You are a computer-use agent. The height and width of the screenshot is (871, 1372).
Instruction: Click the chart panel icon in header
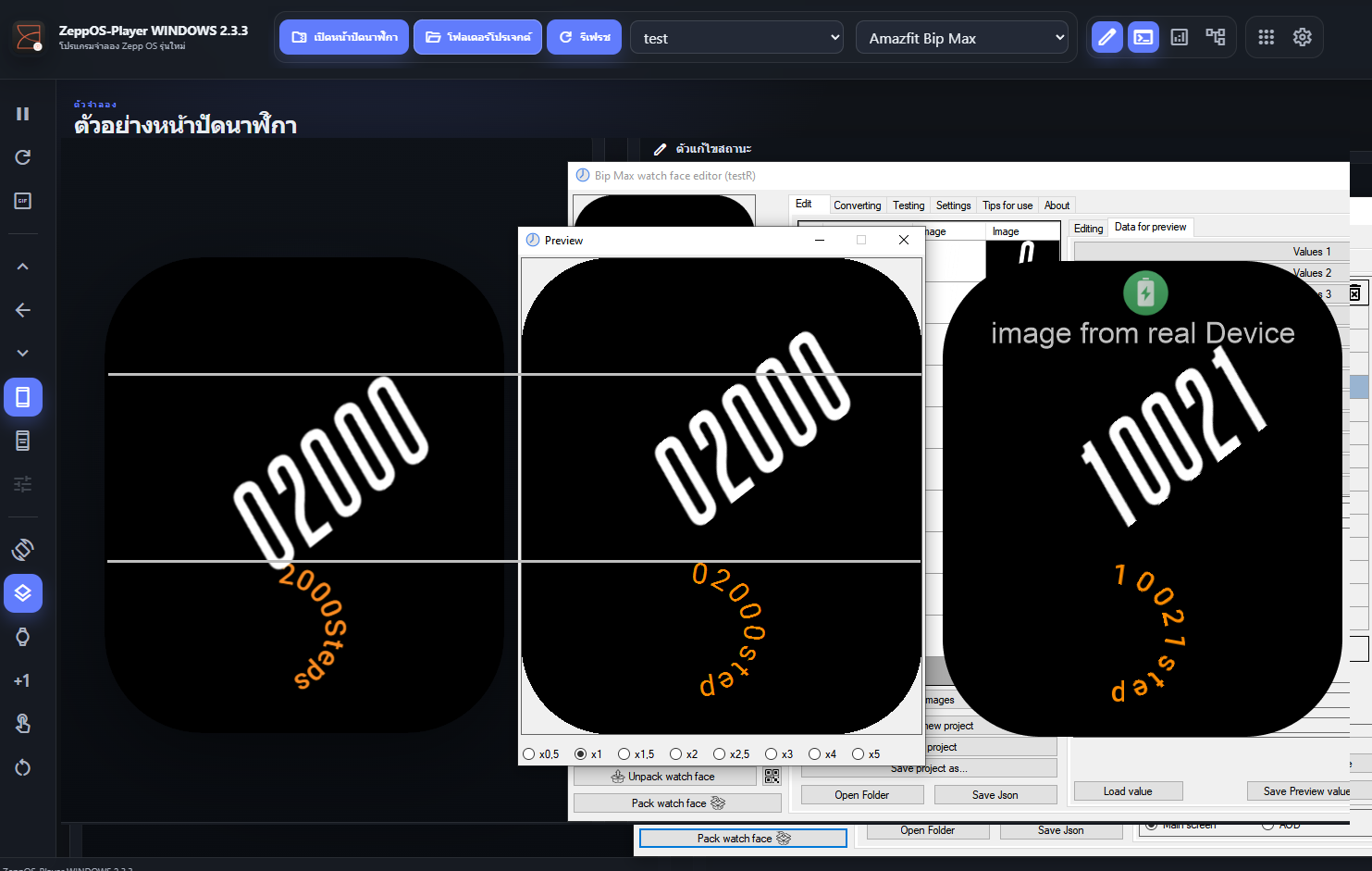[1180, 38]
